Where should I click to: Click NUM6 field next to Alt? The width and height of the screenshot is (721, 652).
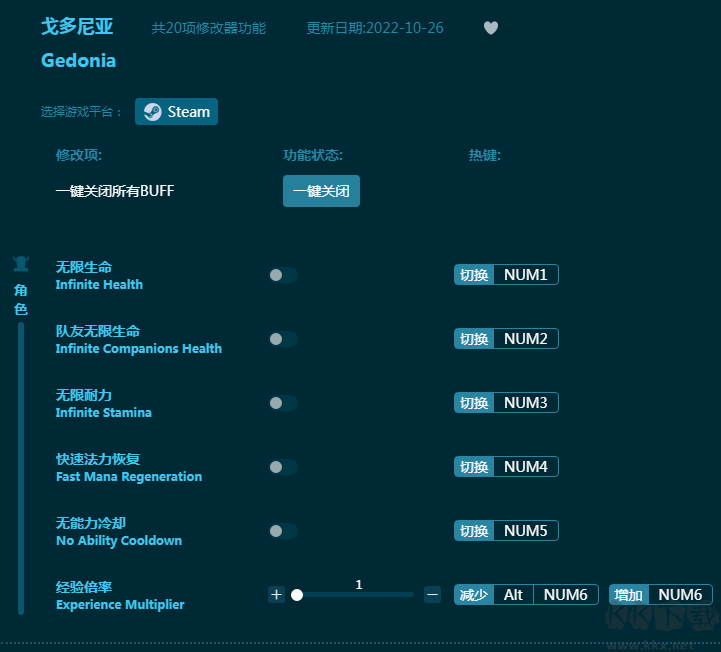[566, 595]
